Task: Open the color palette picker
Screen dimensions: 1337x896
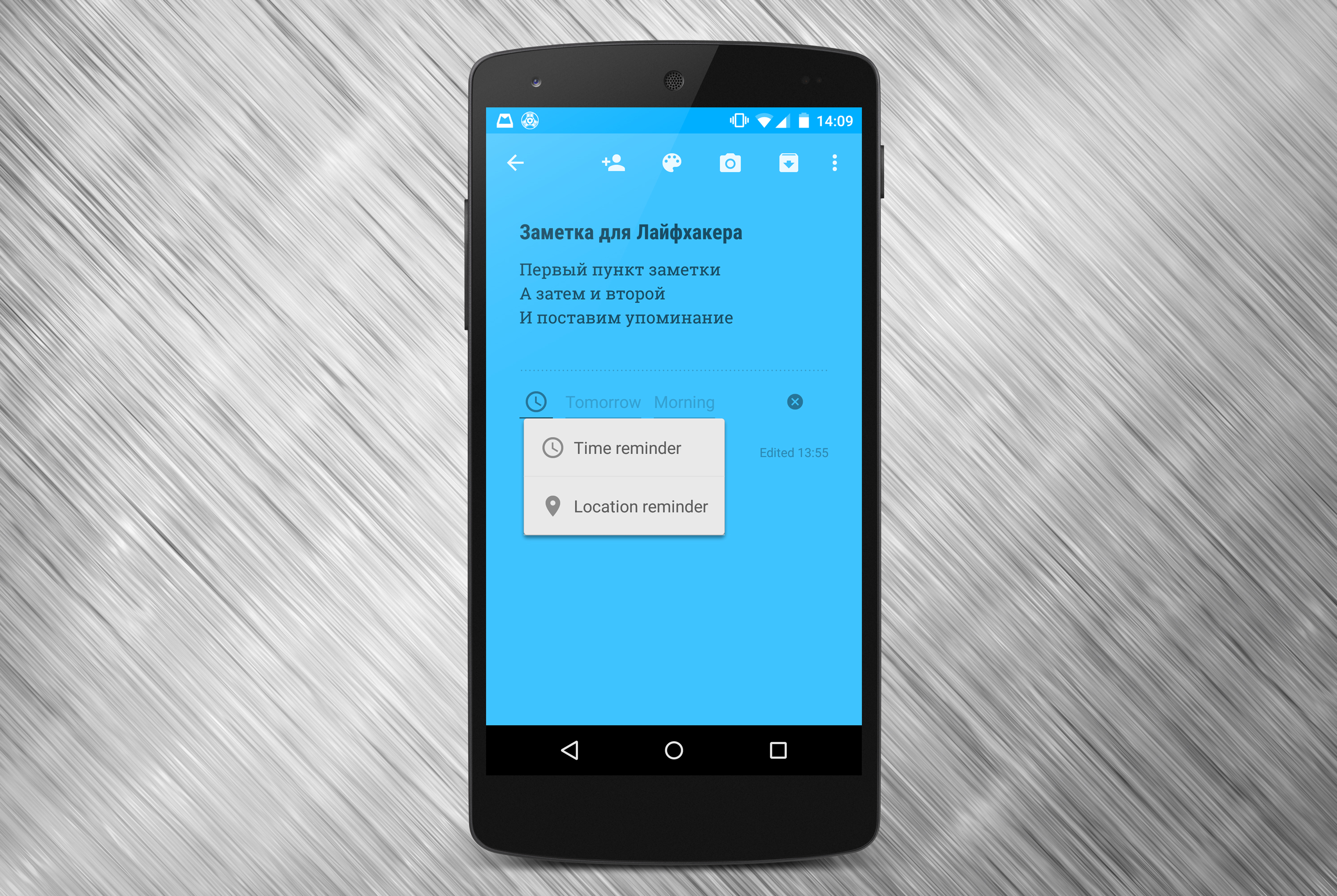Action: tap(671, 164)
